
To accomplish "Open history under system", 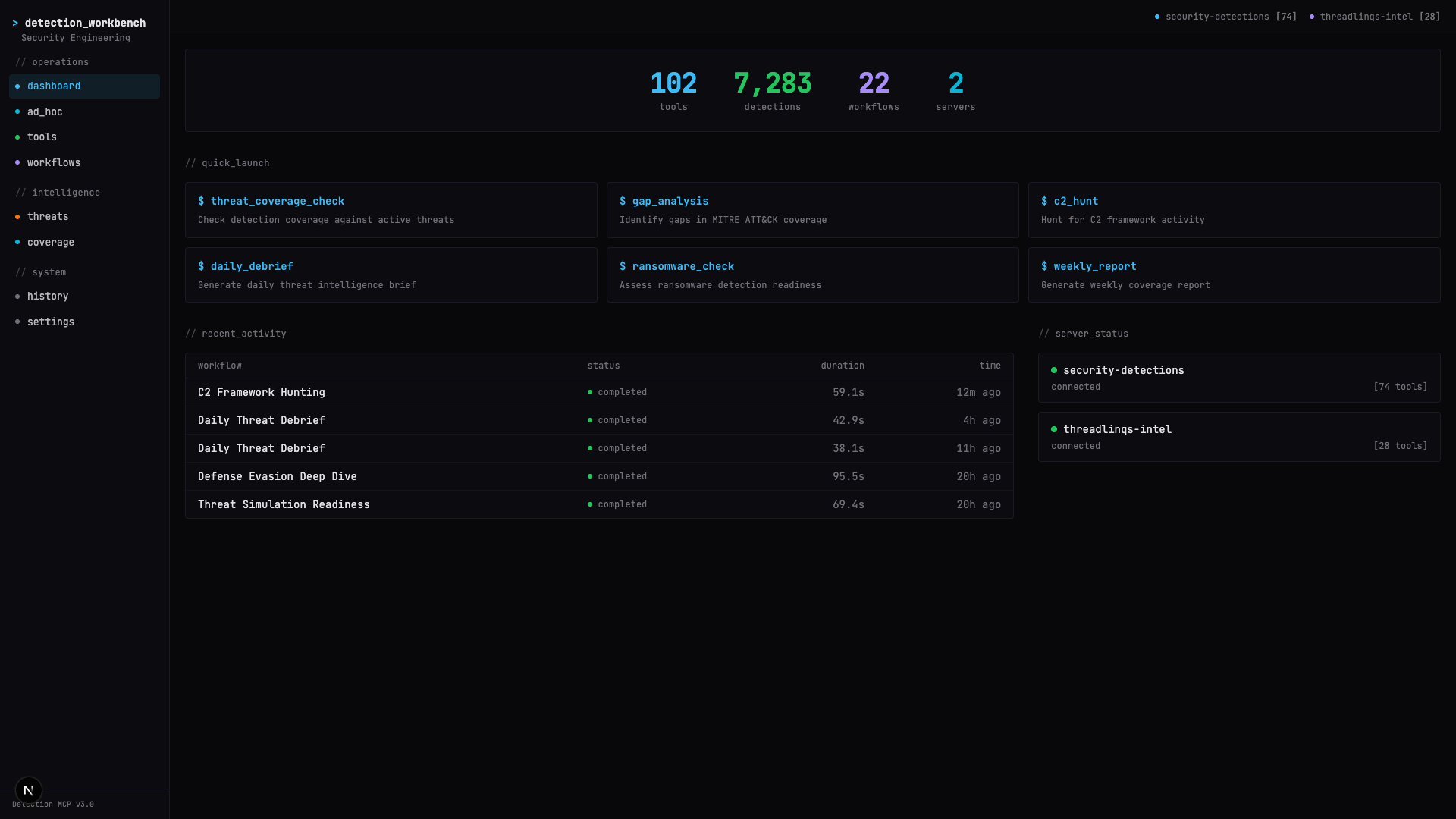I will pyautogui.click(x=84, y=297).
